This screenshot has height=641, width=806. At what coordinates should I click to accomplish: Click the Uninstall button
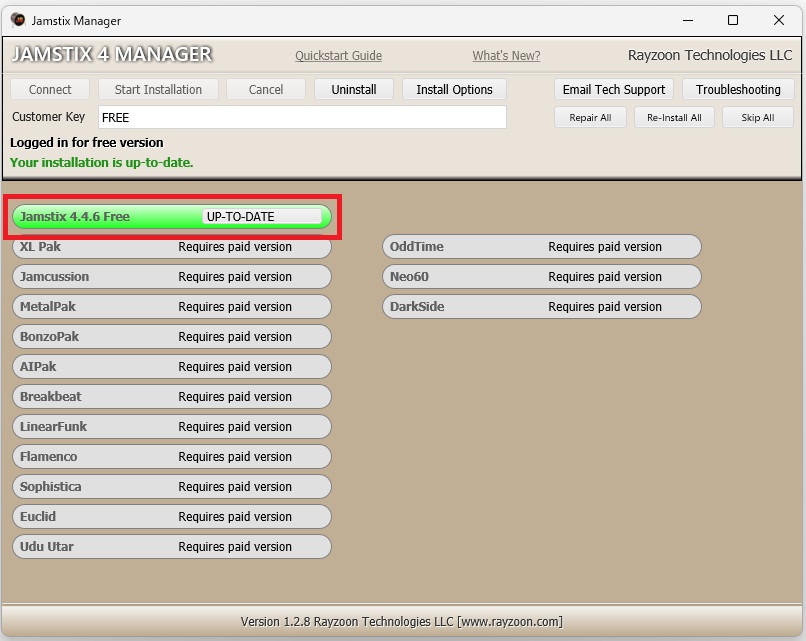pyautogui.click(x=354, y=90)
